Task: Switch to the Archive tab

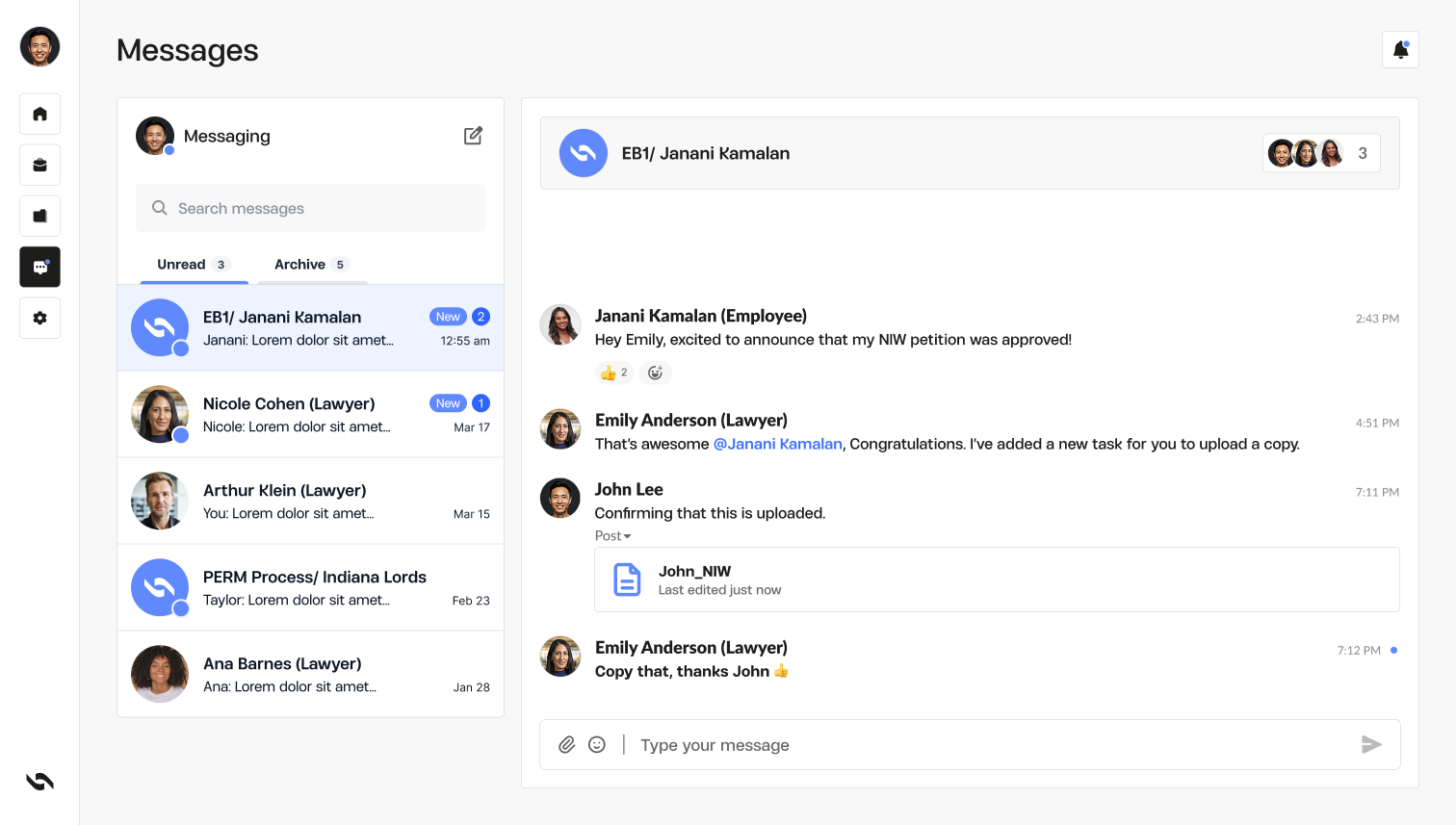Action: point(312,265)
